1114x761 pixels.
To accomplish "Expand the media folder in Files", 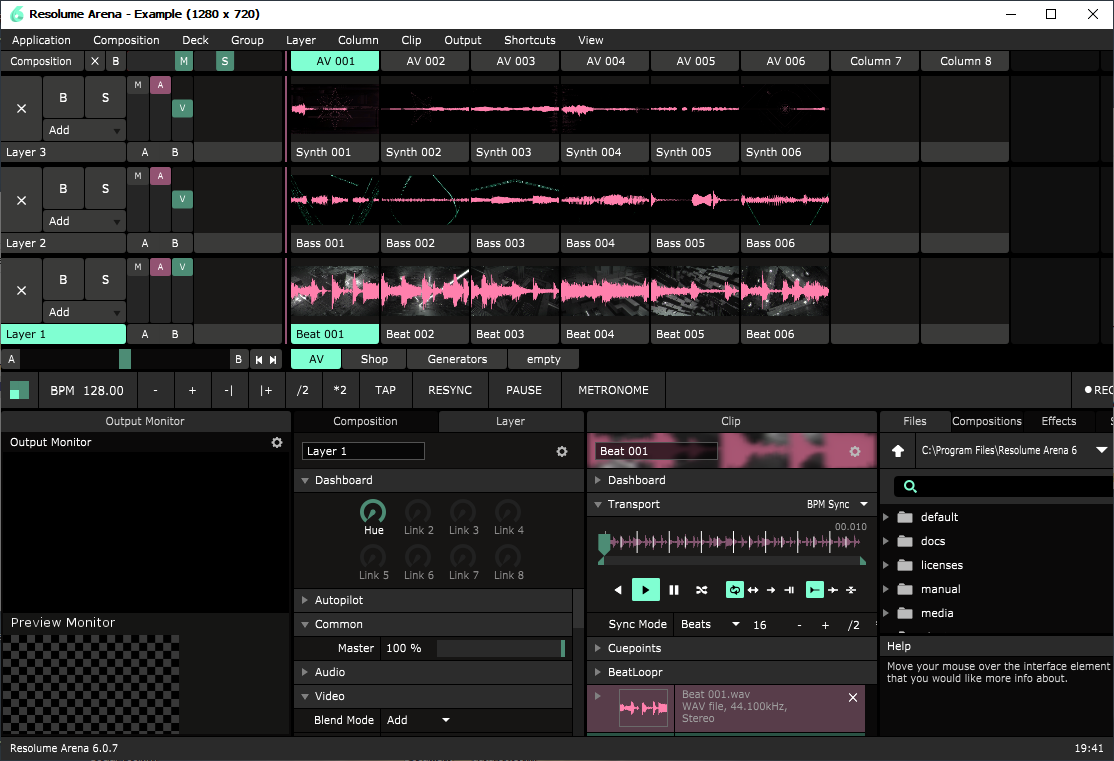I will [886, 612].
